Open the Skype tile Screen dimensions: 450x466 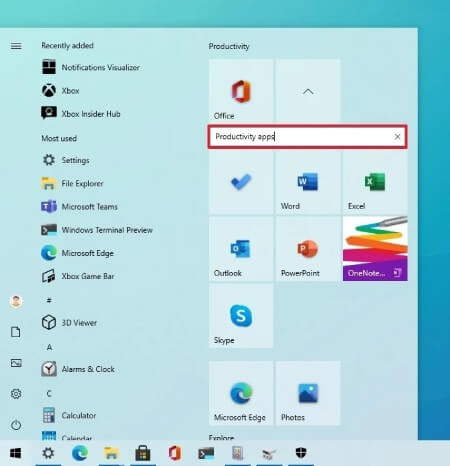(x=241, y=316)
